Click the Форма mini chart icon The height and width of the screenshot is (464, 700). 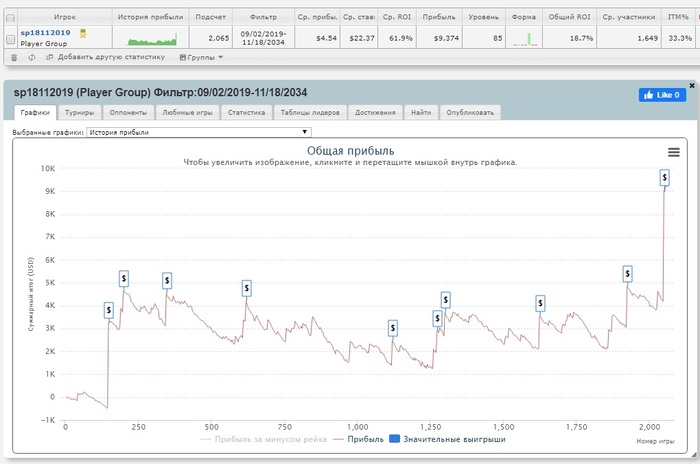pyautogui.click(x=522, y=39)
